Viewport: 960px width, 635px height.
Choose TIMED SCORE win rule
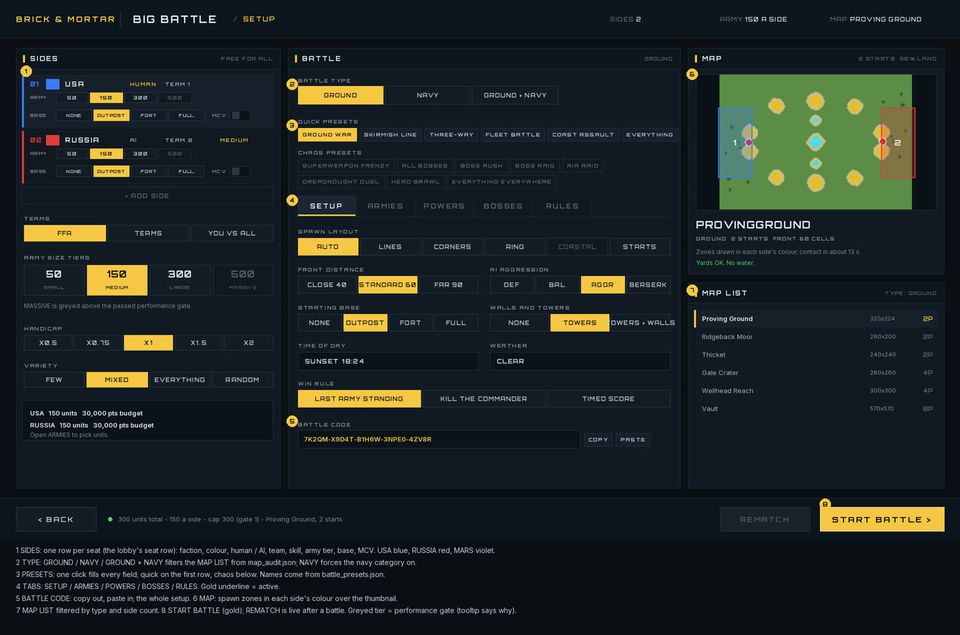(x=608, y=399)
